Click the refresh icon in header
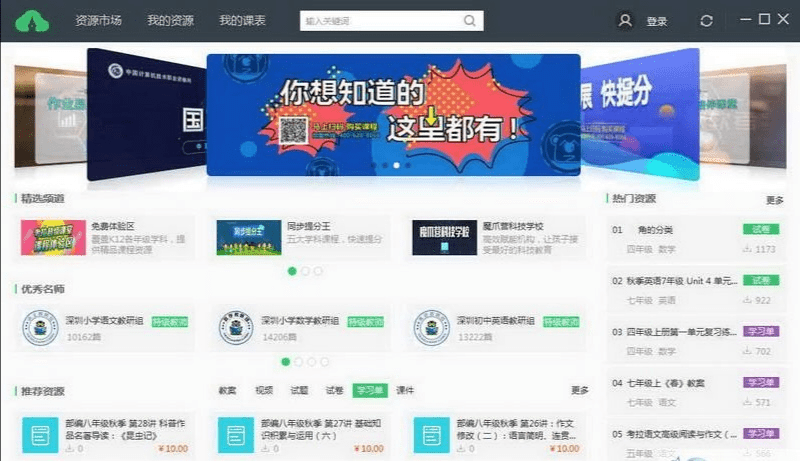 [706, 21]
